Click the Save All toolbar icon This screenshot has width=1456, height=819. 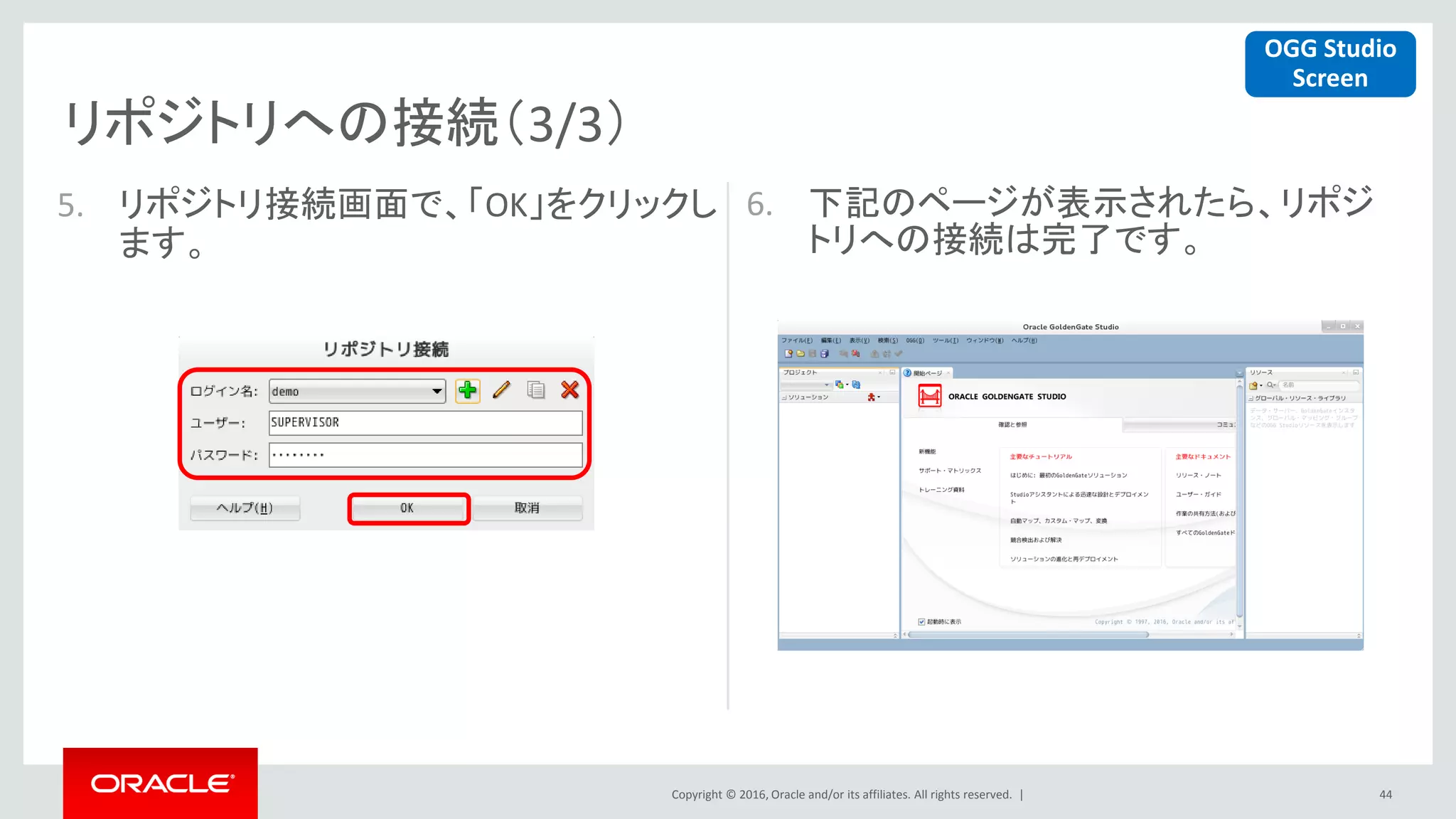pyautogui.click(x=825, y=353)
